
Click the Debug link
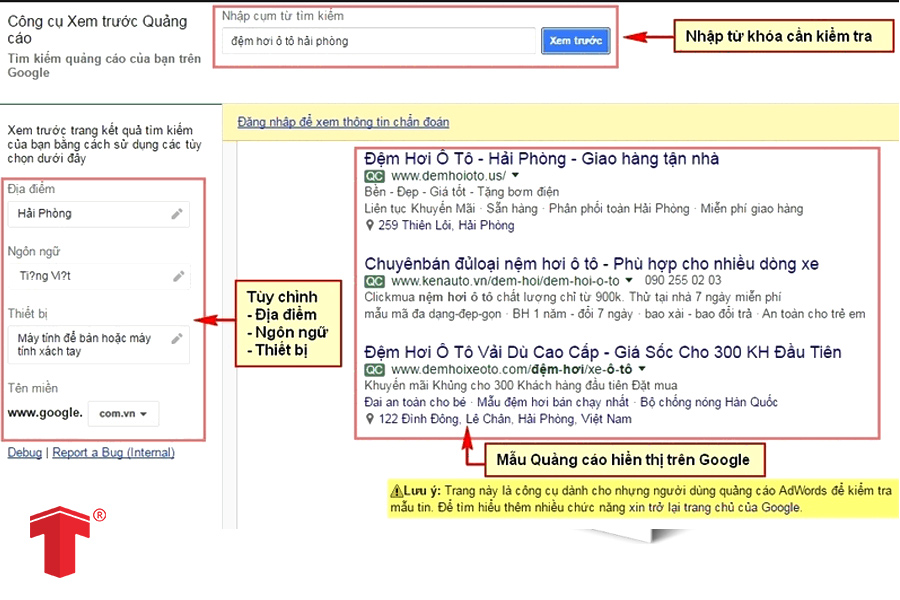point(25,452)
